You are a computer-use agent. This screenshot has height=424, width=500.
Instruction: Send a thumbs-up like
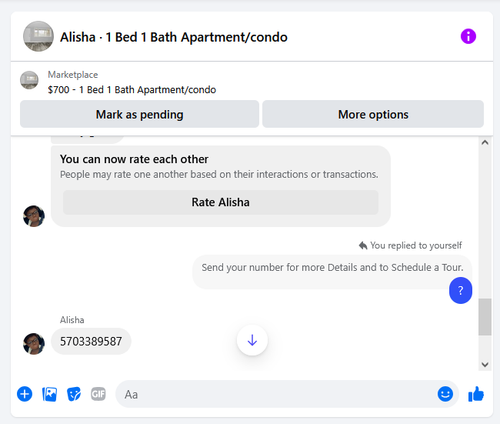click(x=476, y=394)
